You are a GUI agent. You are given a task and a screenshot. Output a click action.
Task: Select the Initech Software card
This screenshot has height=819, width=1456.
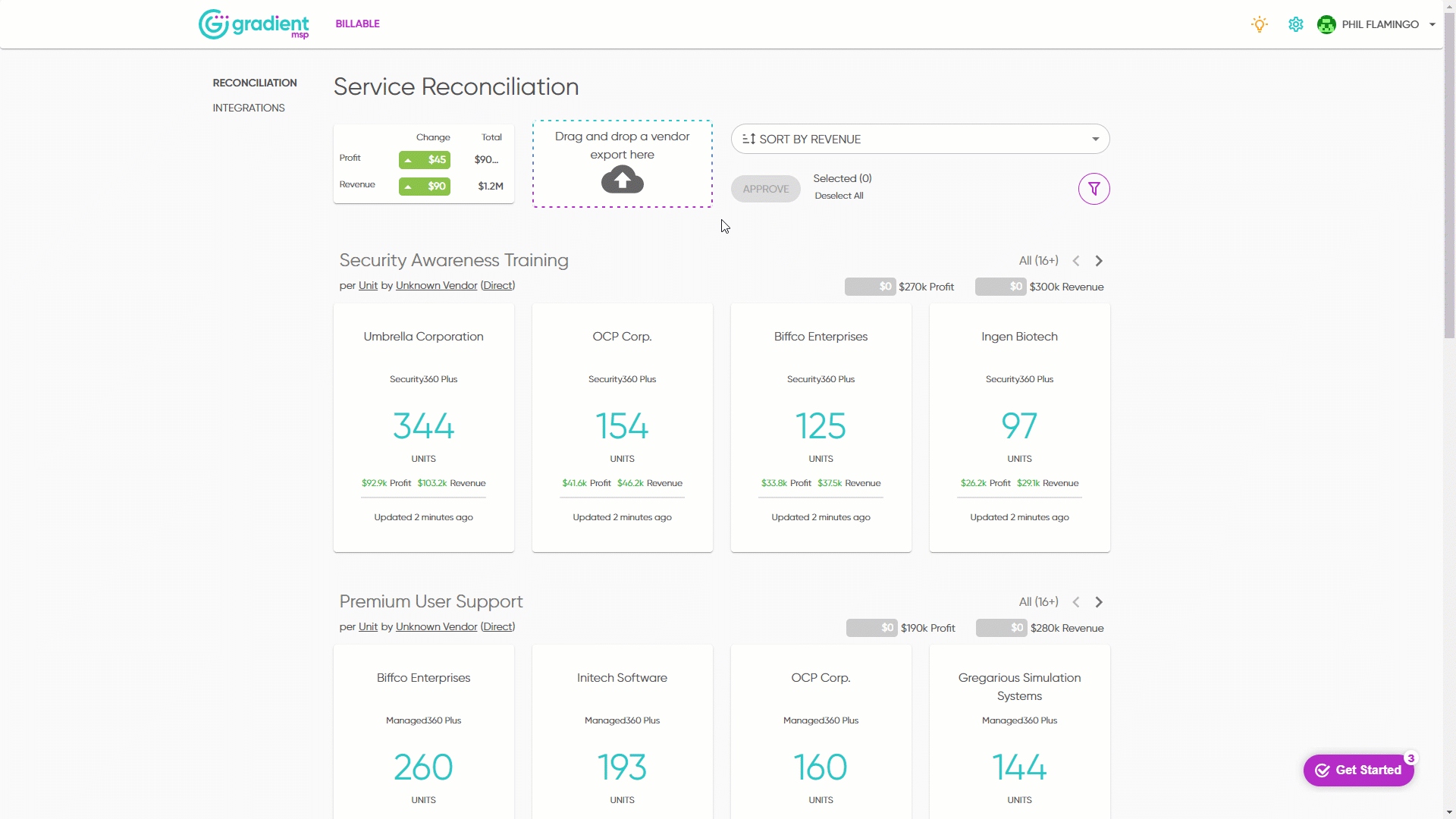623,732
